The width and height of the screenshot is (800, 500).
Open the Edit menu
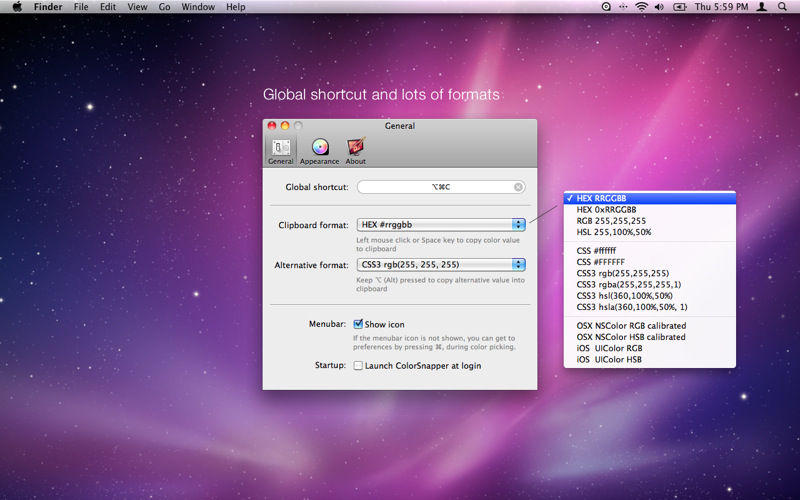(108, 7)
